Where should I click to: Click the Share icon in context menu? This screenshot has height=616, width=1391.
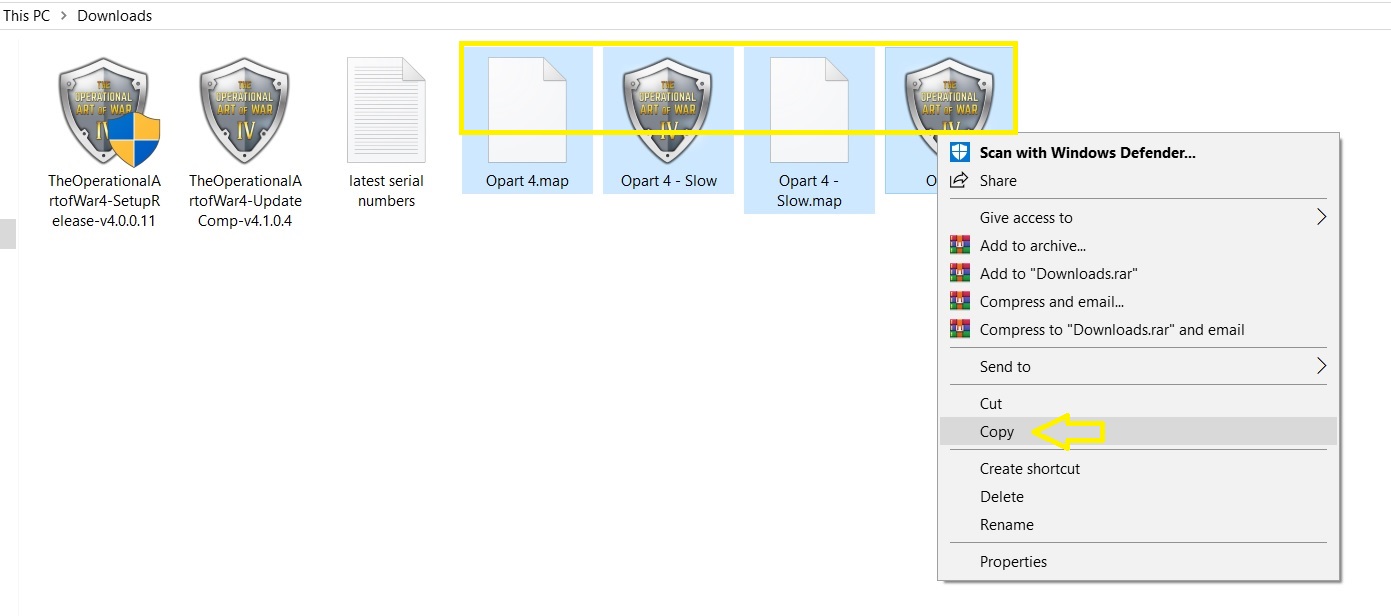[x=959, y=180]
